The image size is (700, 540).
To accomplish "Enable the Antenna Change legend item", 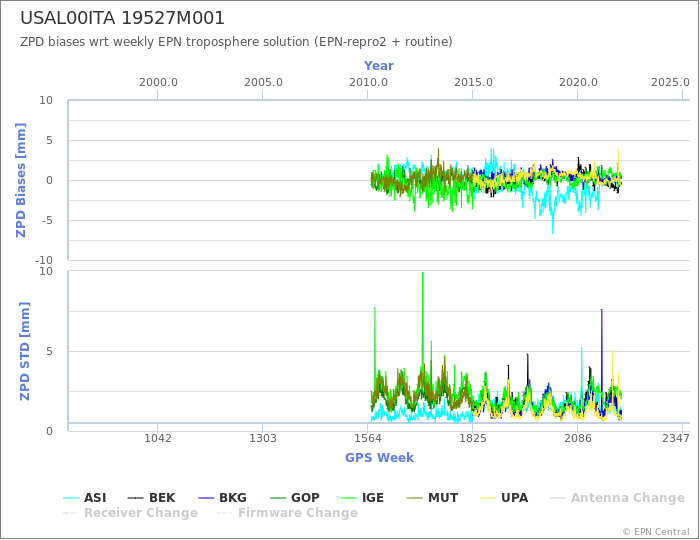I will [x=617, y=498].
